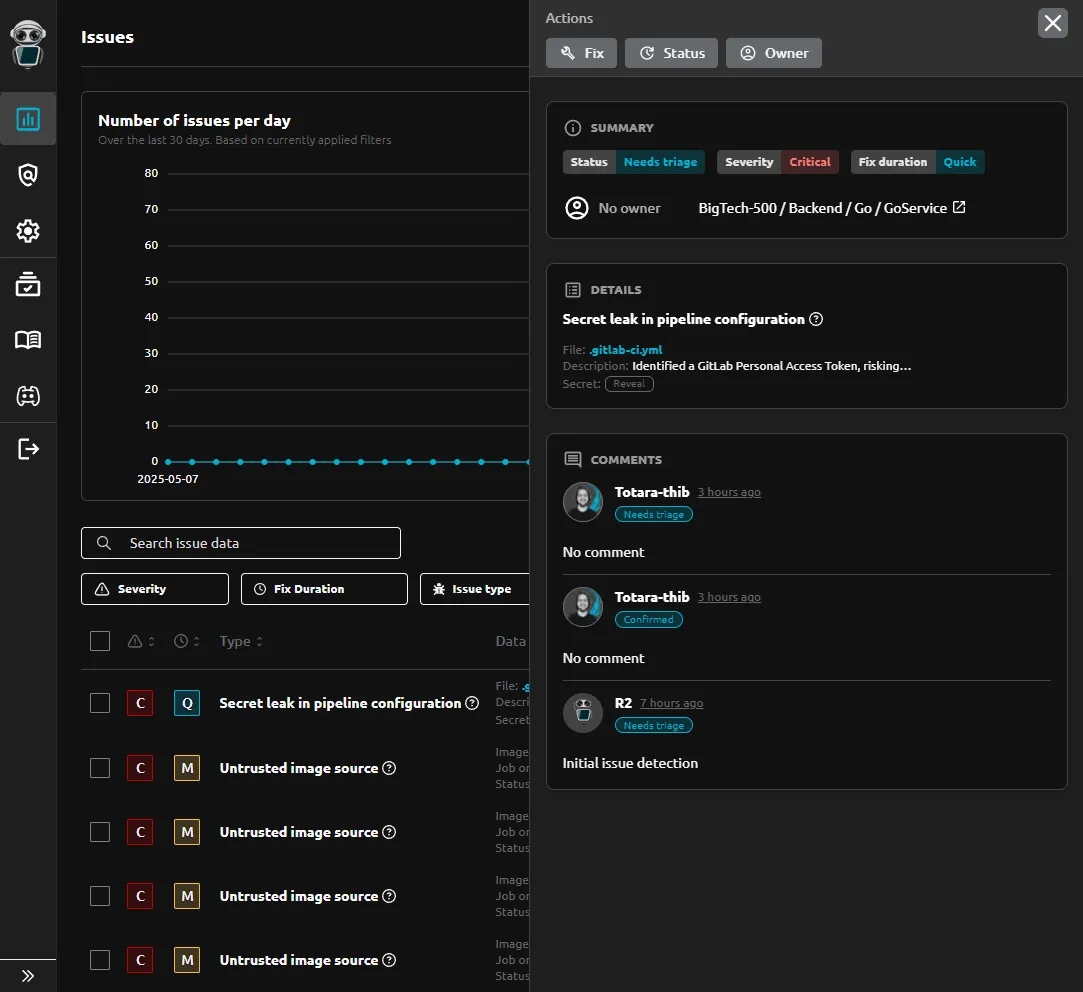Click the Owner button in Actions panel

click(773, 52)
